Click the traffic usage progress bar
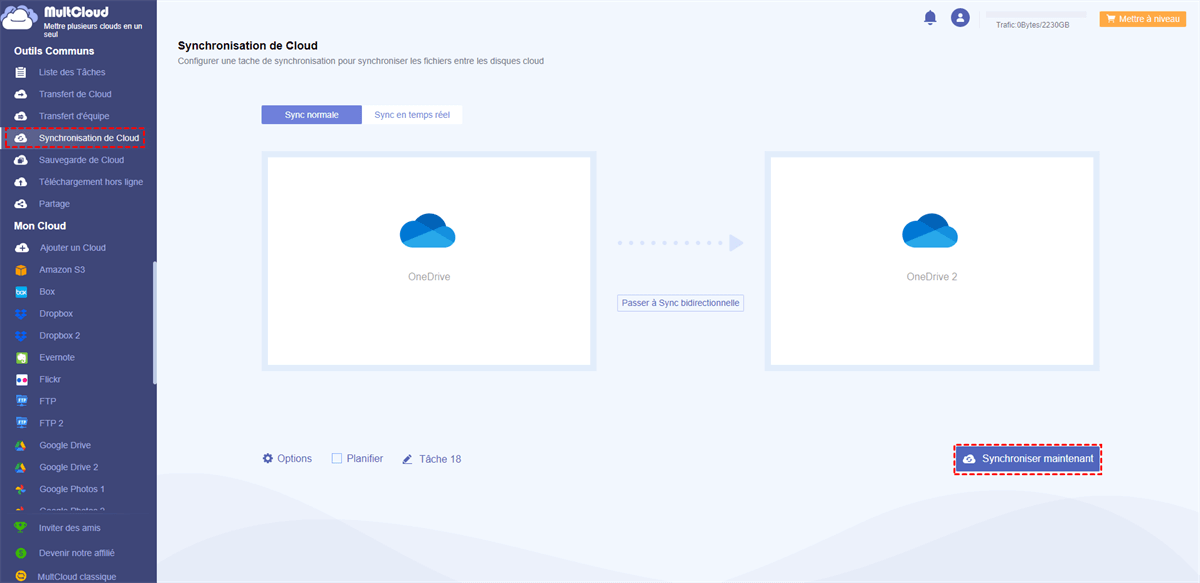The image size is (1200, 583). click(1036, 15)
